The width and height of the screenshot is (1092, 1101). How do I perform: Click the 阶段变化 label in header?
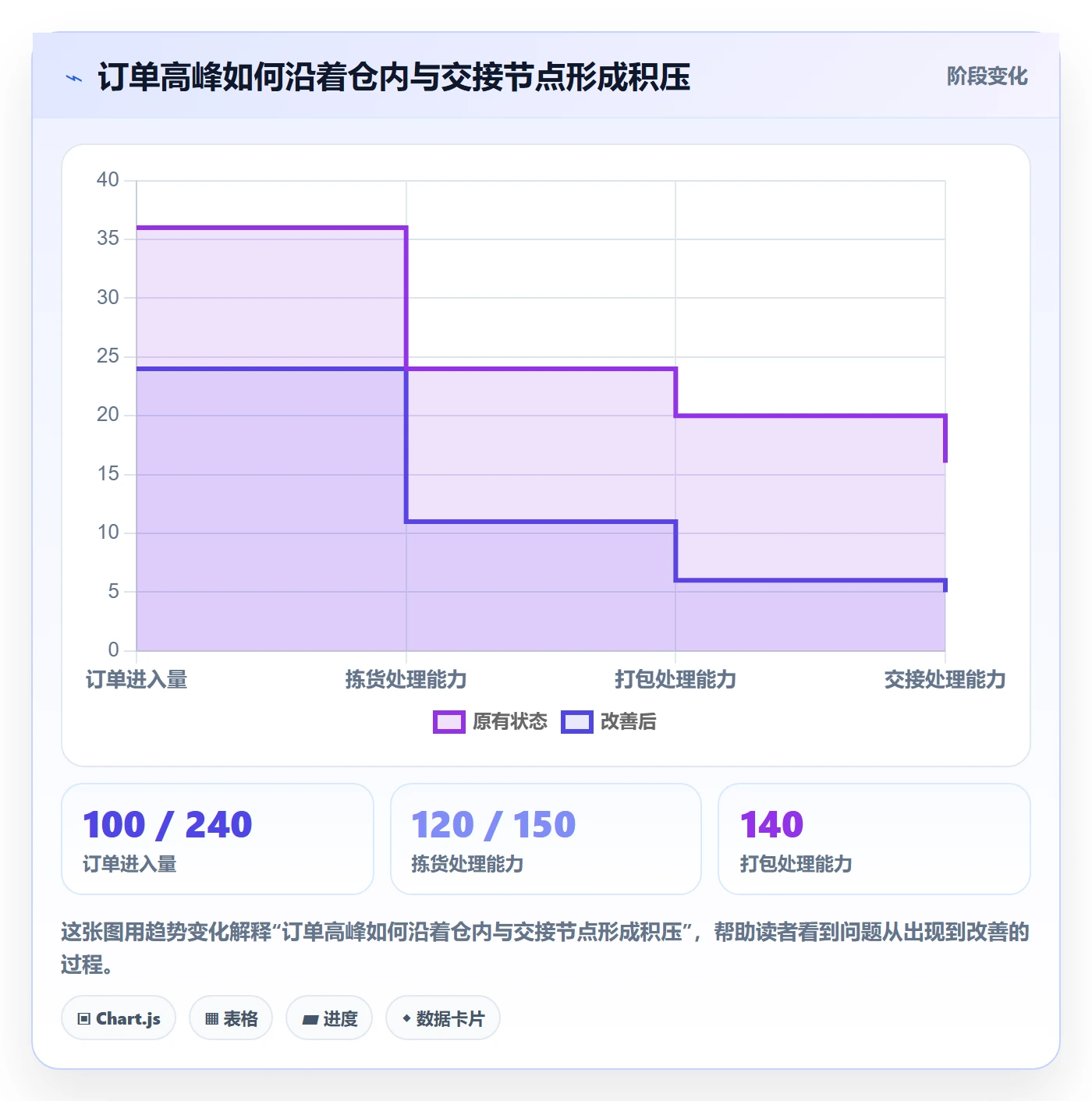(x=987, y=76)
